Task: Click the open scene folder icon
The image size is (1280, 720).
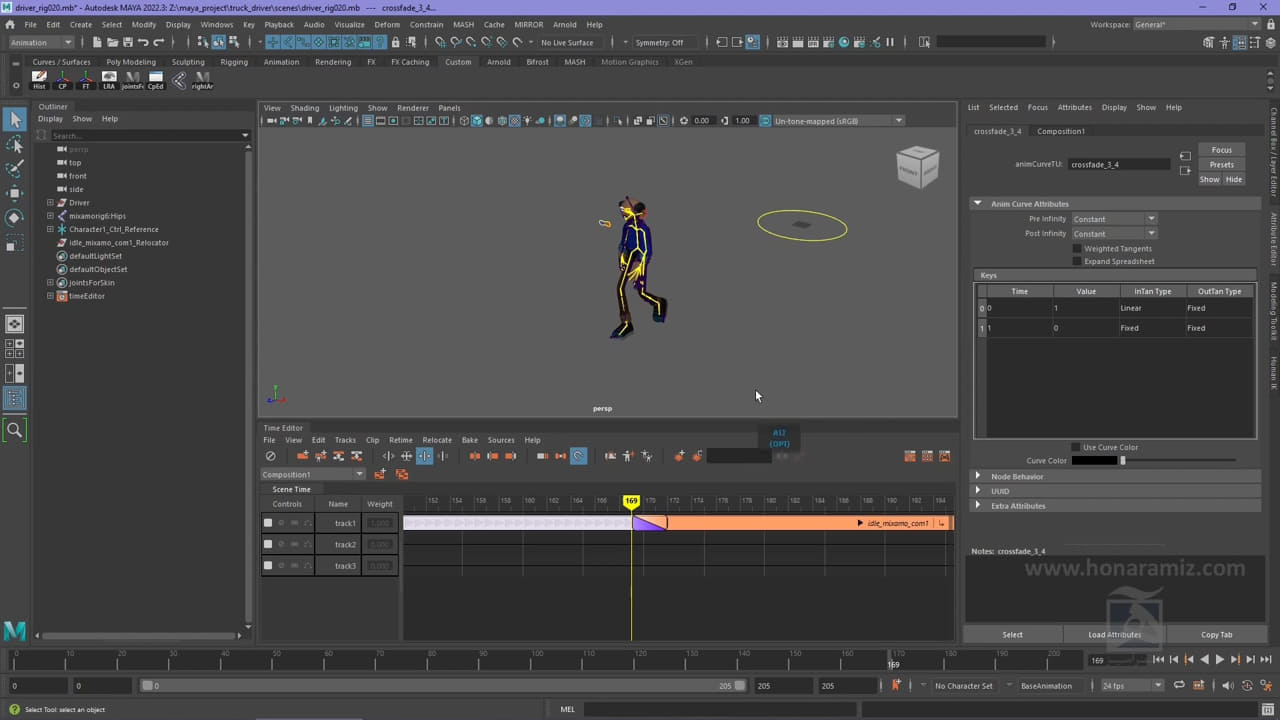Action: click(112, 42)
